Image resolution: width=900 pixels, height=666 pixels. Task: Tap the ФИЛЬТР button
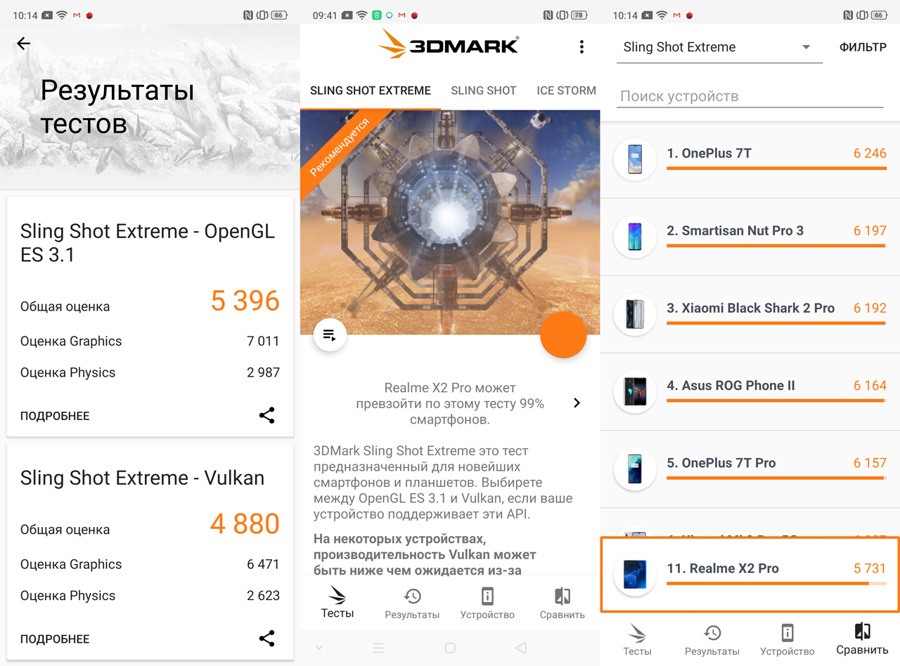click(863, 47)
